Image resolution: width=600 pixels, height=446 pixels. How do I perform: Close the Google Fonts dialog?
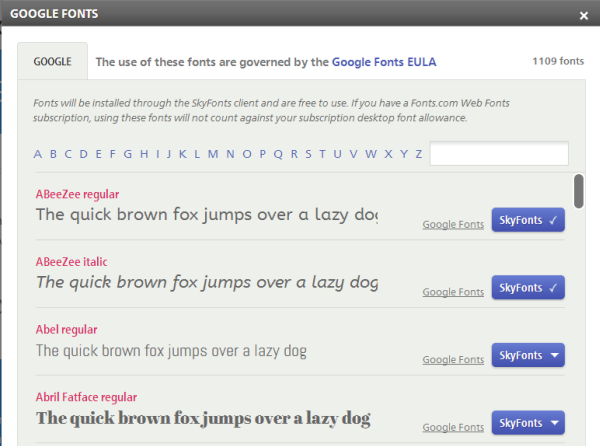[x=584, y=16]
